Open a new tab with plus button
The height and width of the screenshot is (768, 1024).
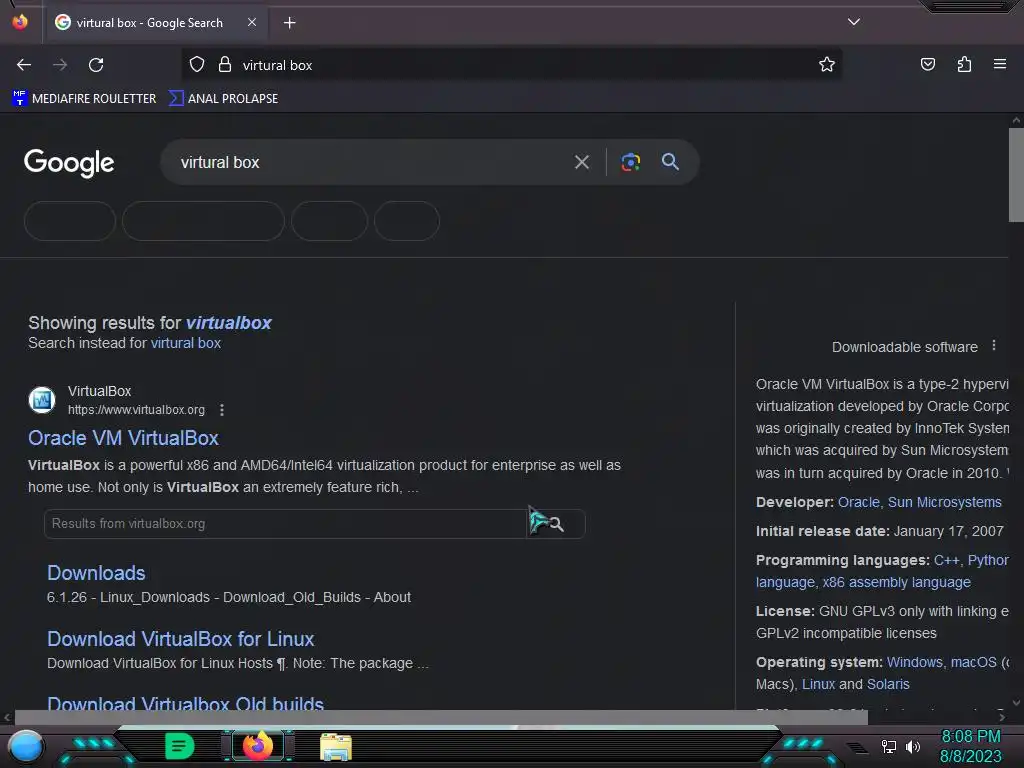(289, 23)
